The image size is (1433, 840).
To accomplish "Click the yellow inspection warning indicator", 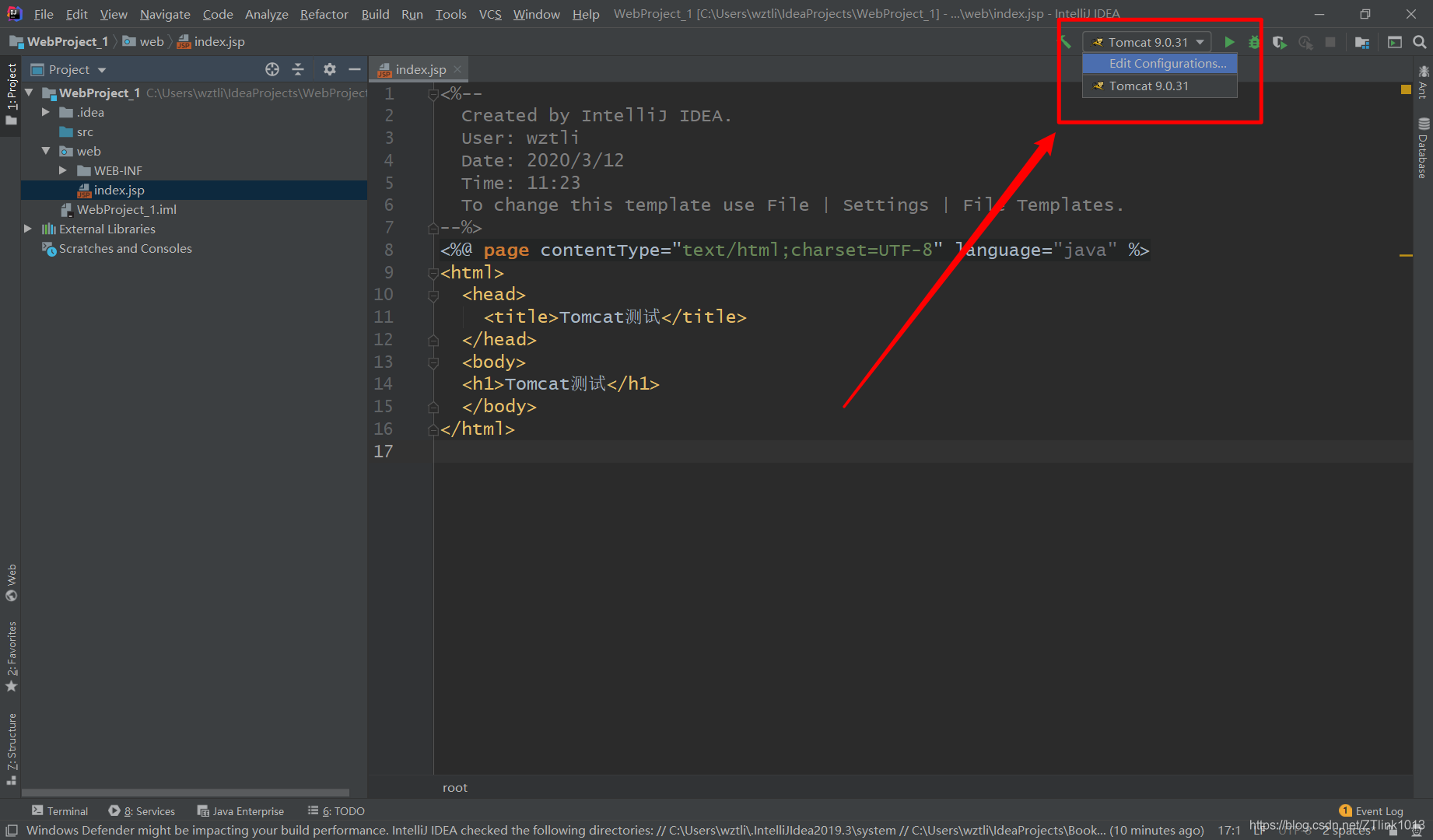I will tap(1406, 90).
